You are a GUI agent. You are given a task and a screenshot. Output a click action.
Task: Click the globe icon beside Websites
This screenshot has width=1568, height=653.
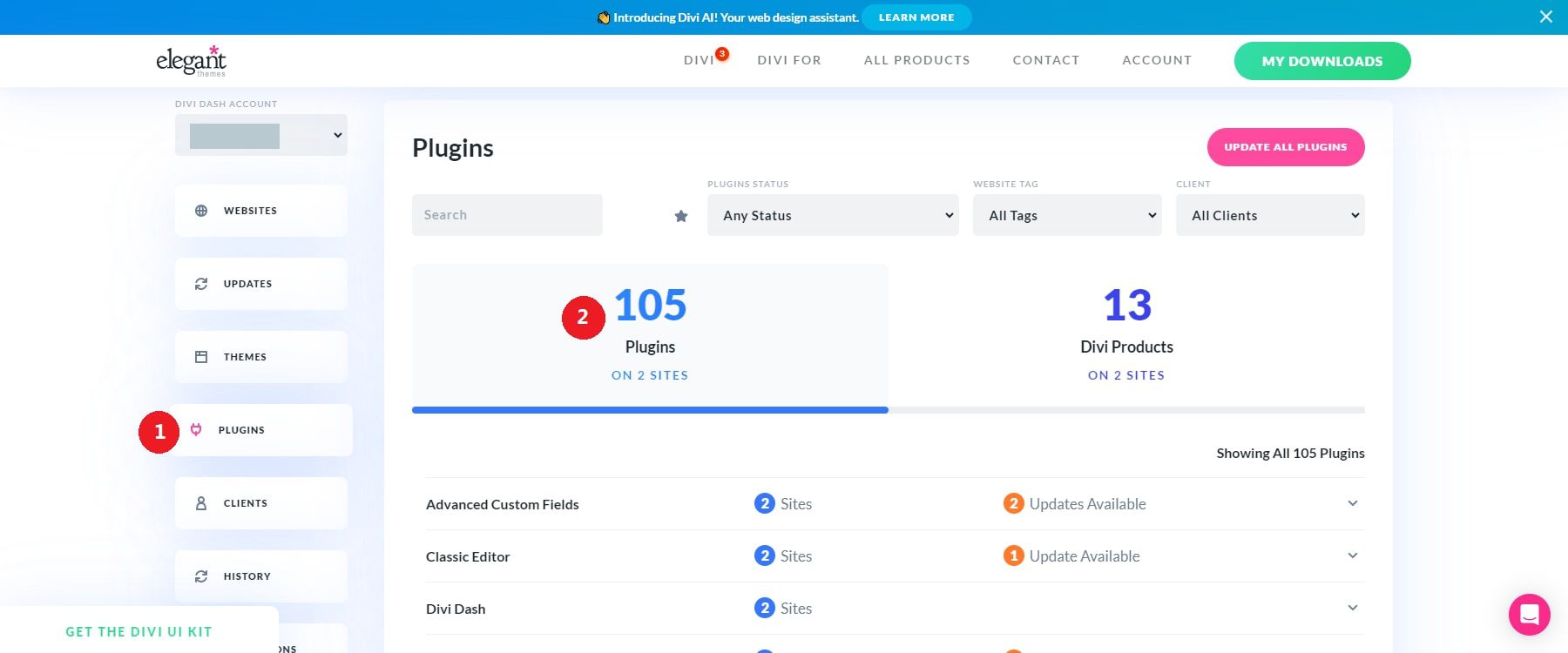click(201, 211)
